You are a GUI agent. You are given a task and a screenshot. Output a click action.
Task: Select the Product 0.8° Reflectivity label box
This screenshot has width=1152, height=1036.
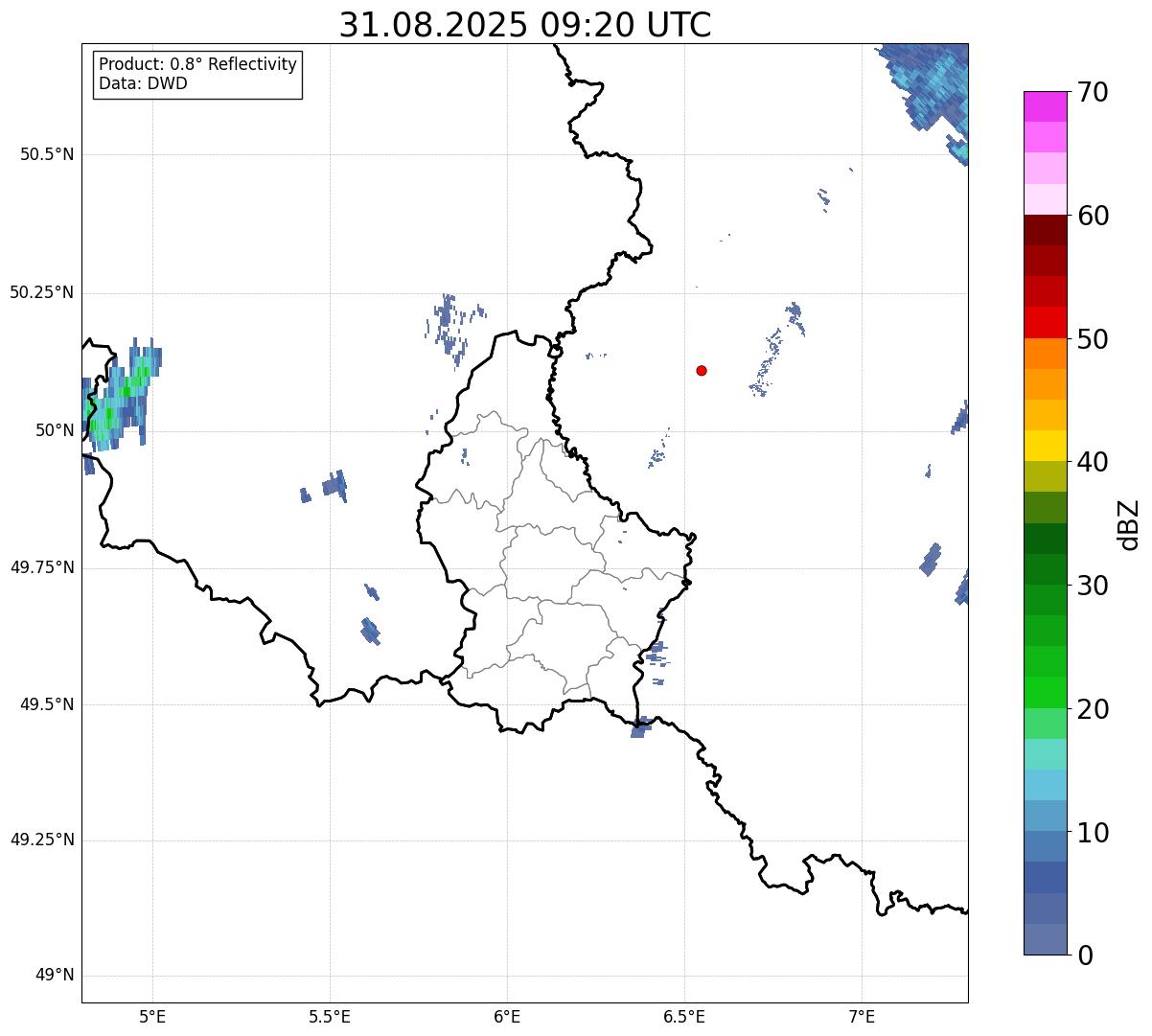click(197, 74)
